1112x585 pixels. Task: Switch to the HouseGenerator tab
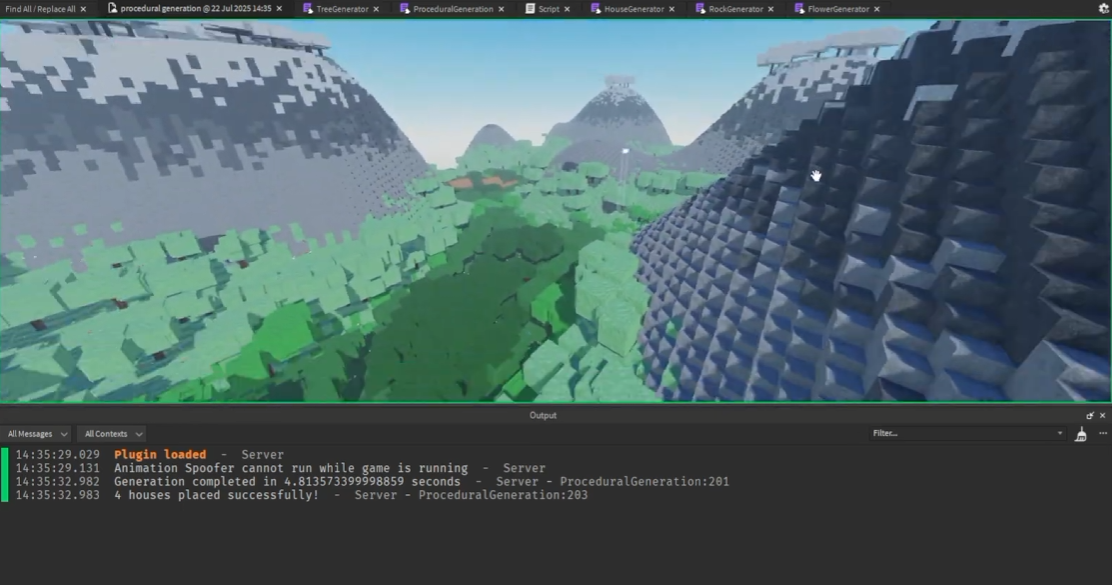tap(634, 9)
